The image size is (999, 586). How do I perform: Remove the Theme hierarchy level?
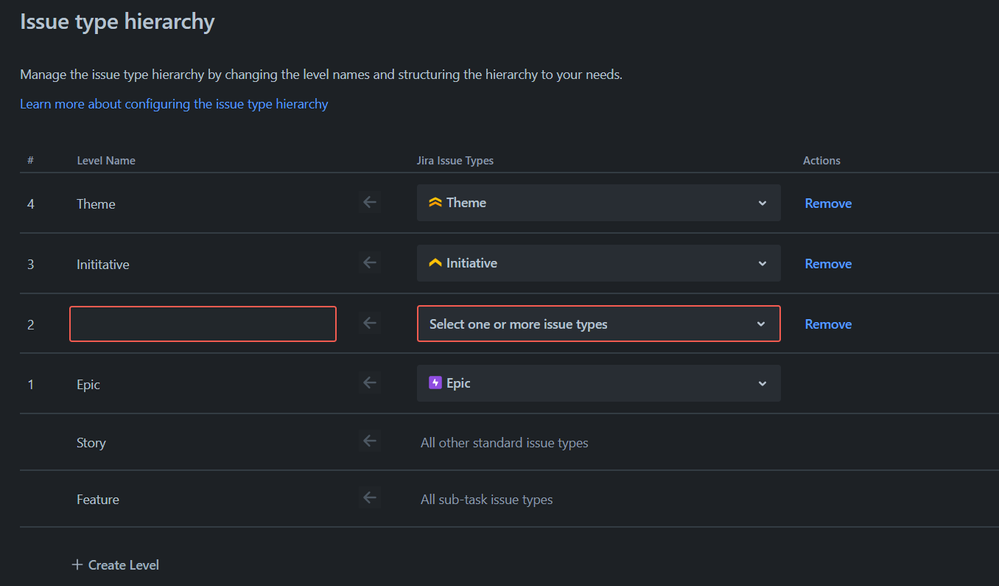click(x=828, y=203)
